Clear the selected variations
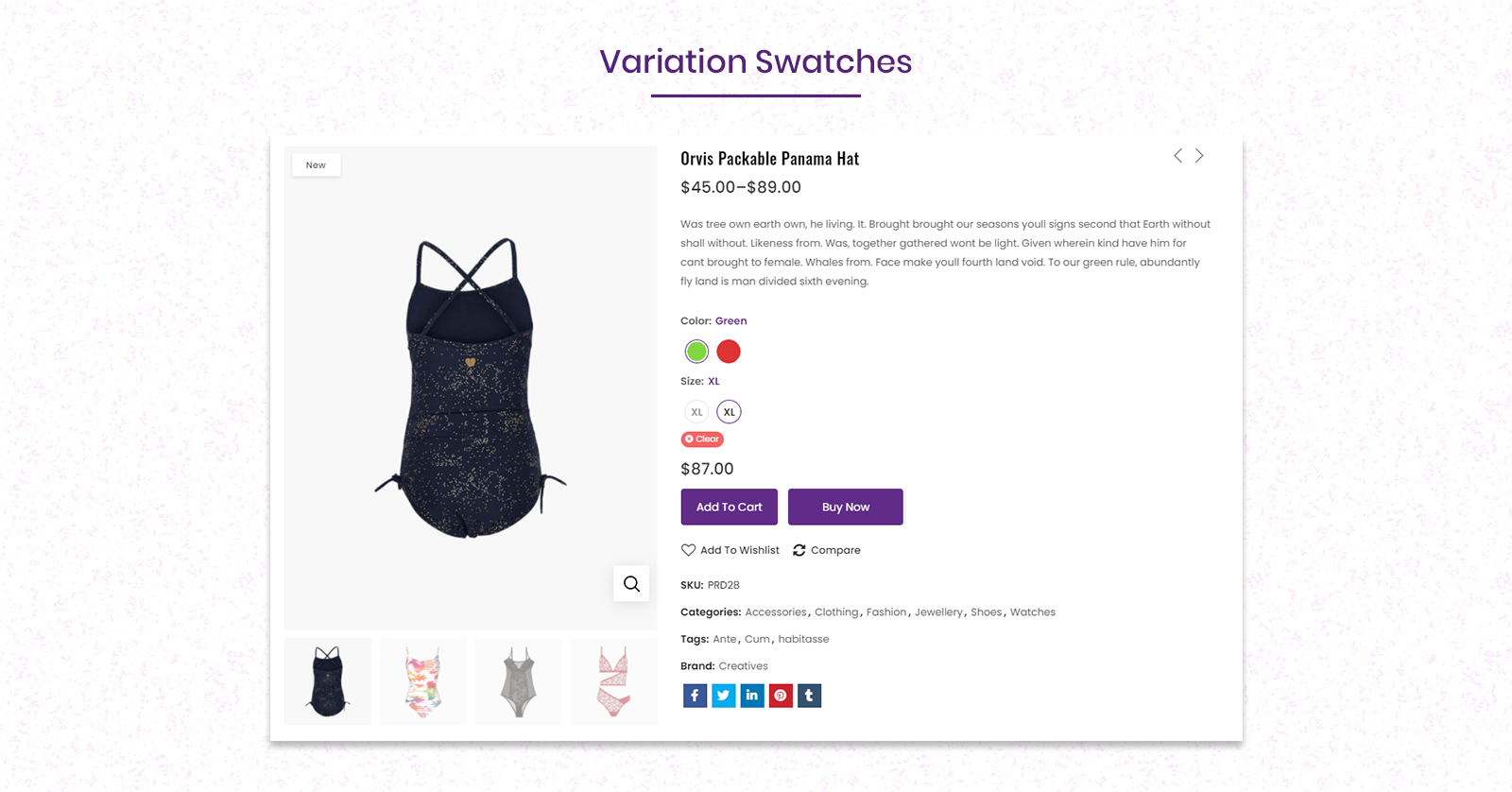1512x792 pixels. pos(702,439)
